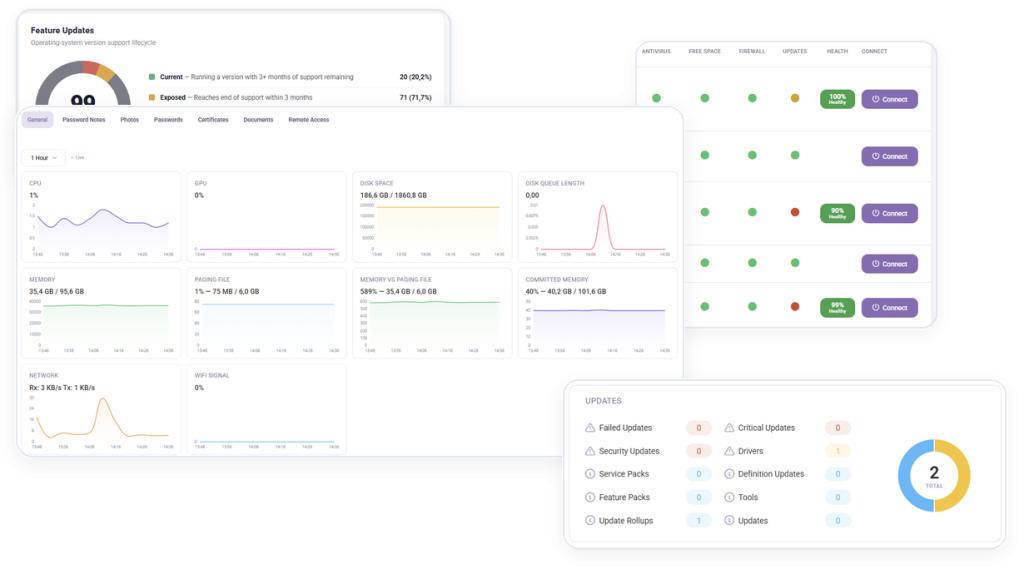Click the yellow segment of the updates donut
Screen dimensions: 1024x574
pyautogui.click(x=964, y=475)
